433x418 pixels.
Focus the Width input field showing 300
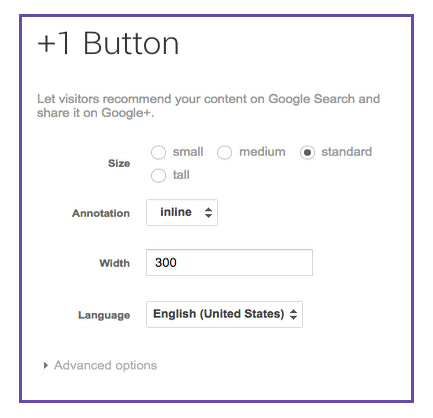[229, 262]
